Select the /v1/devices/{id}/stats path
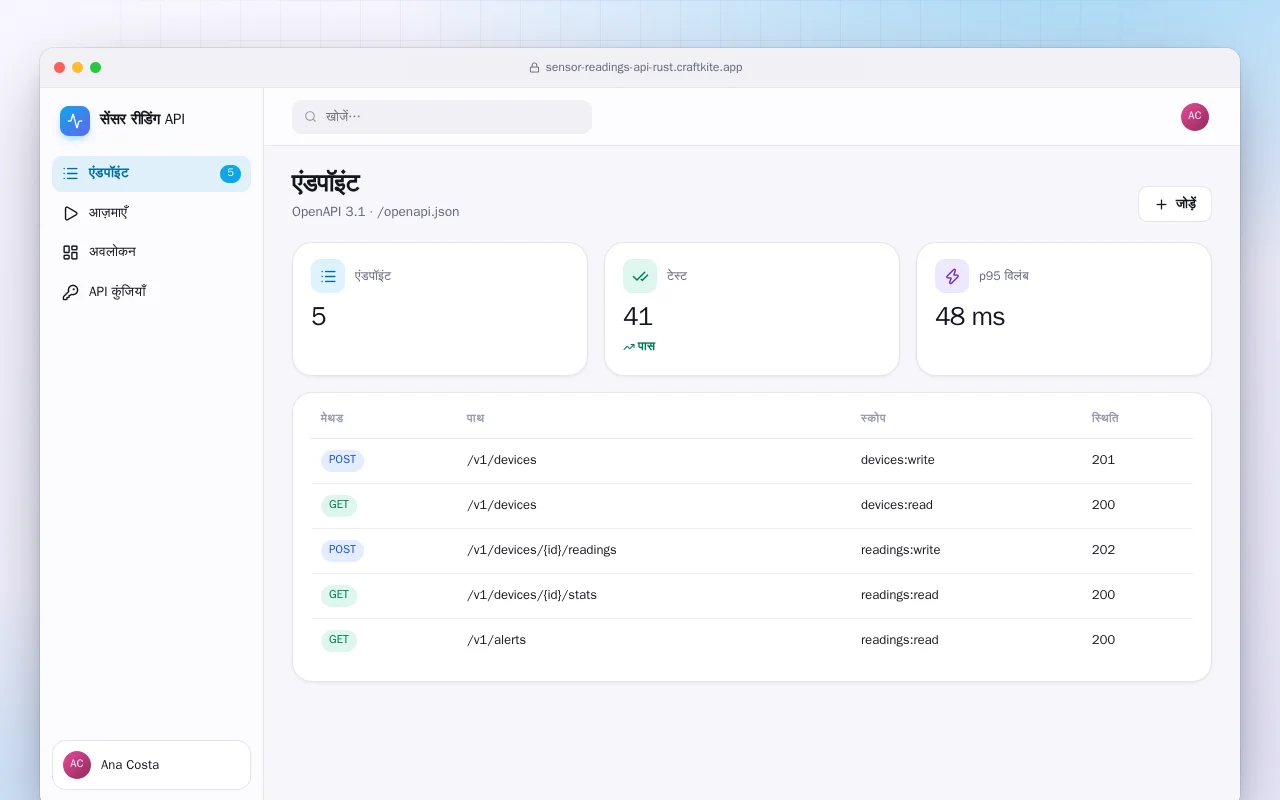Viewport: 1280px width, 800px height. (532, 595)
